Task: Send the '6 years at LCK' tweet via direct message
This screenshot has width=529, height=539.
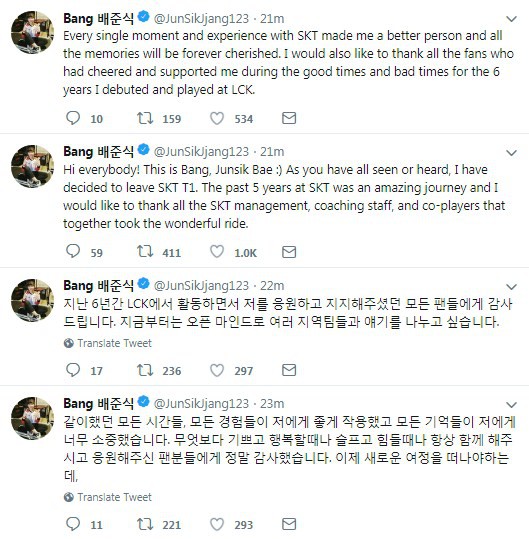Action: point(289,118)
